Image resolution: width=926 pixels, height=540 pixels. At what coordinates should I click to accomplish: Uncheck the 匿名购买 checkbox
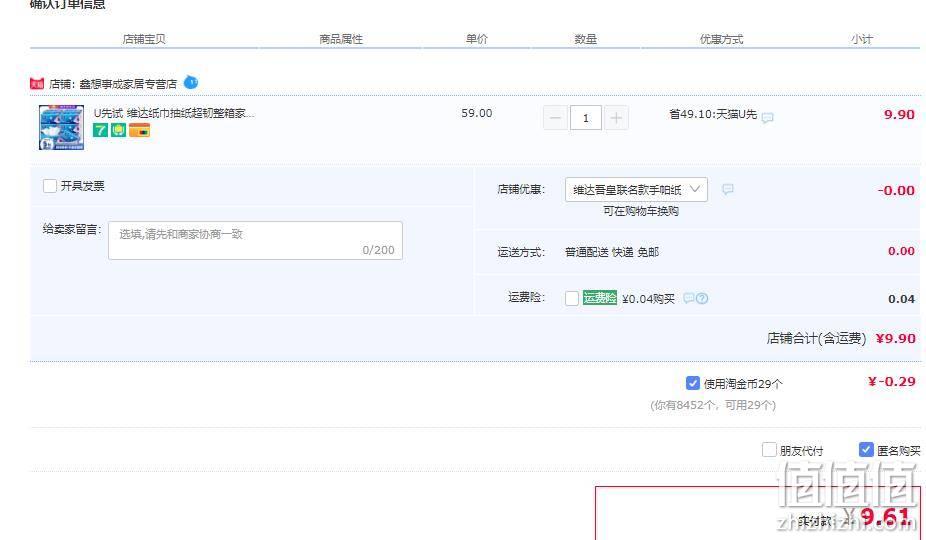[x=866, y=450]
